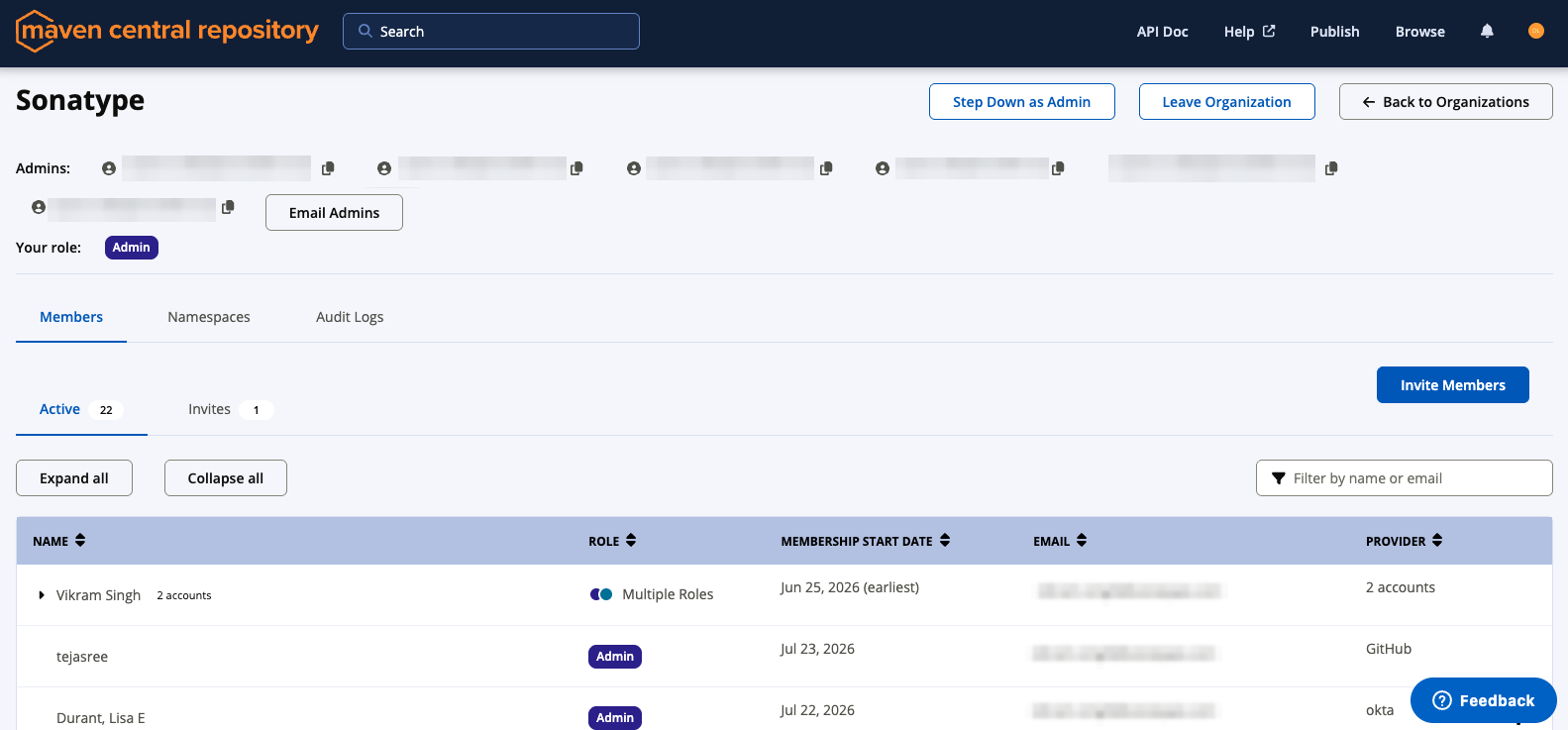Focus the Filter by name or email field

click(1404, 478)
